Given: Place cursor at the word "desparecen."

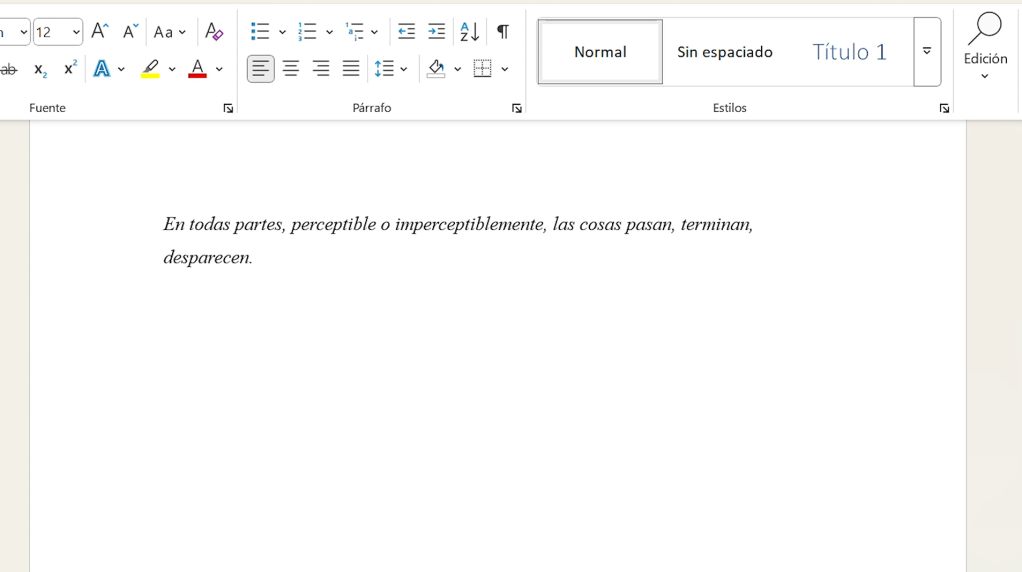Looking at the screenshot, I should click(207, 257).
